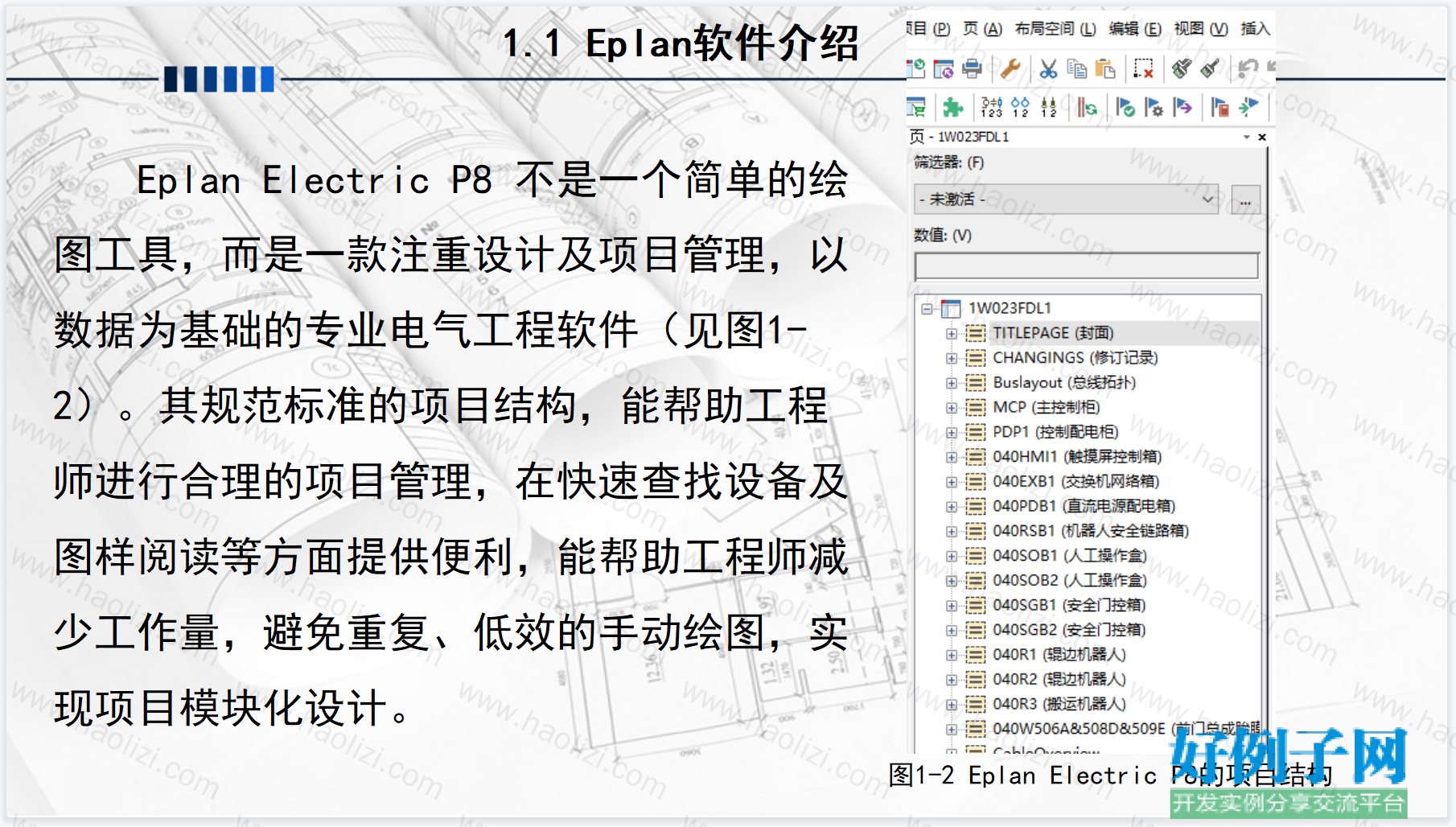1456x827 pixels.
Task: Select 040R1 (辊边机器人) row
Action: 1059,655
